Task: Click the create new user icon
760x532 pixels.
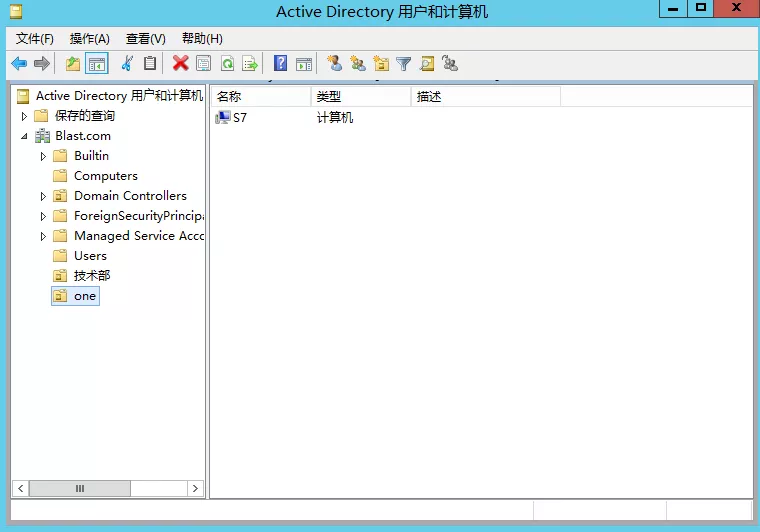Action: point(334,64)
